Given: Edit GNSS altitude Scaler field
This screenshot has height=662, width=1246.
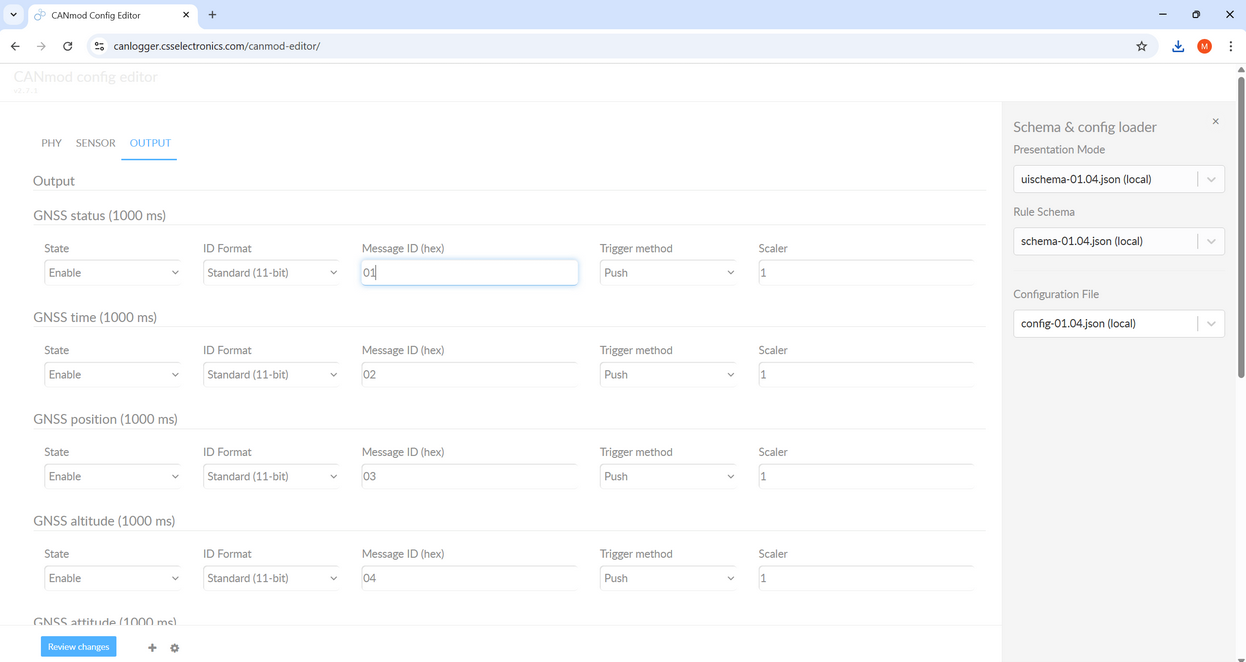Looking at the screenshot, I should tap(866, 578).
